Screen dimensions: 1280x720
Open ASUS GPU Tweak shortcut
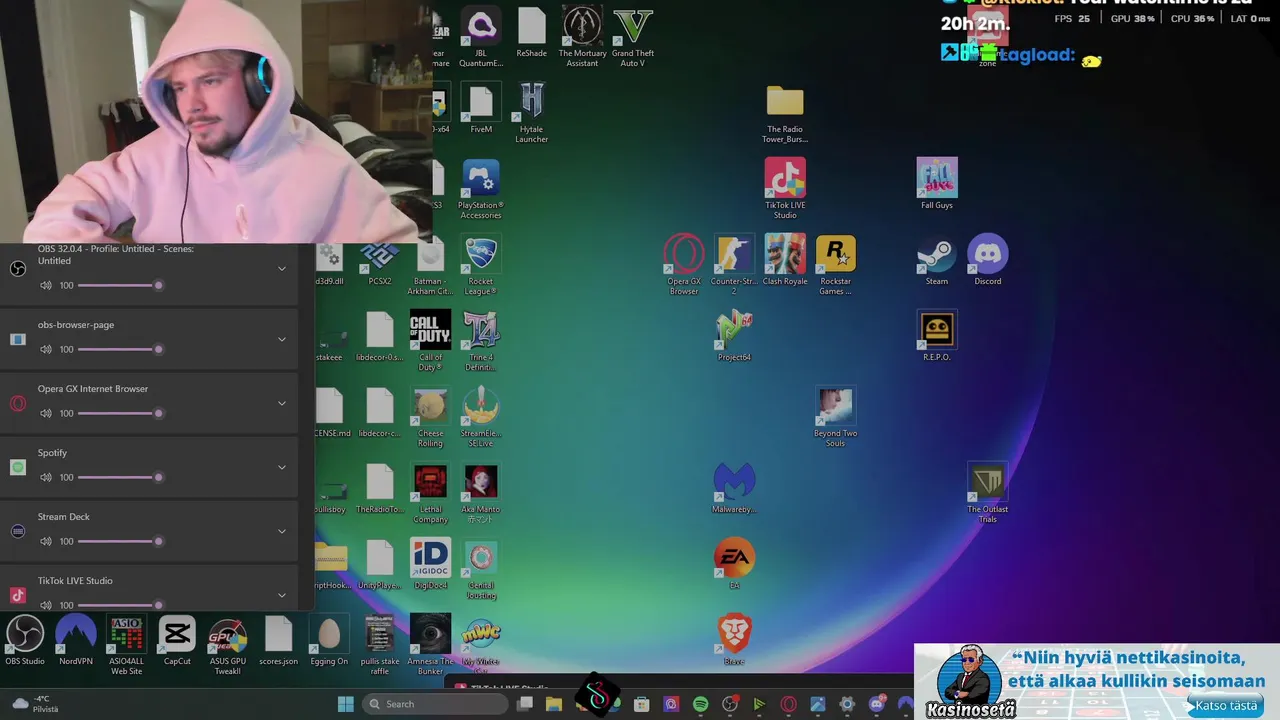[227, 646]
